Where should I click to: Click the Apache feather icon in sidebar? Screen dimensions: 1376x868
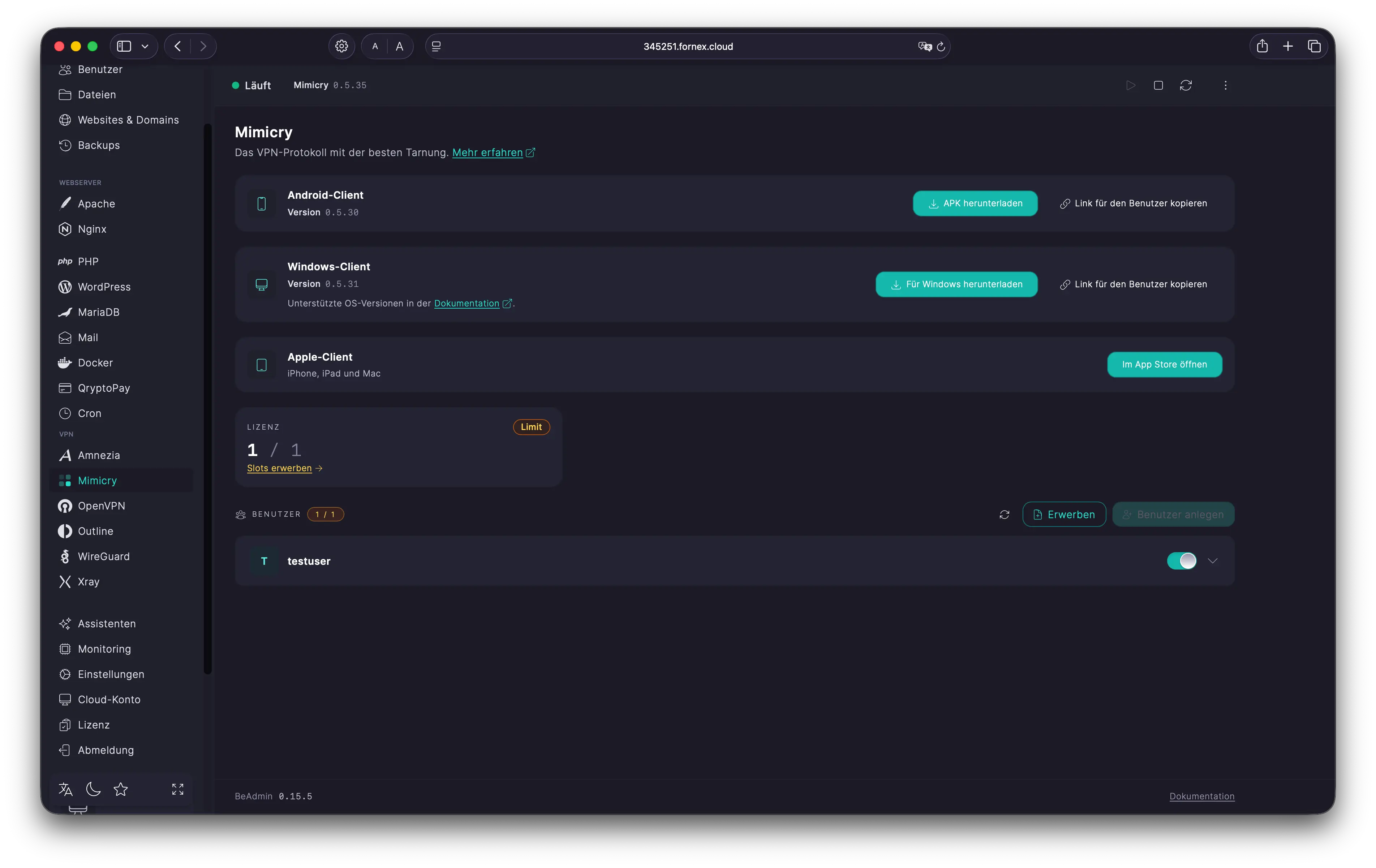[x=65, y=204]
